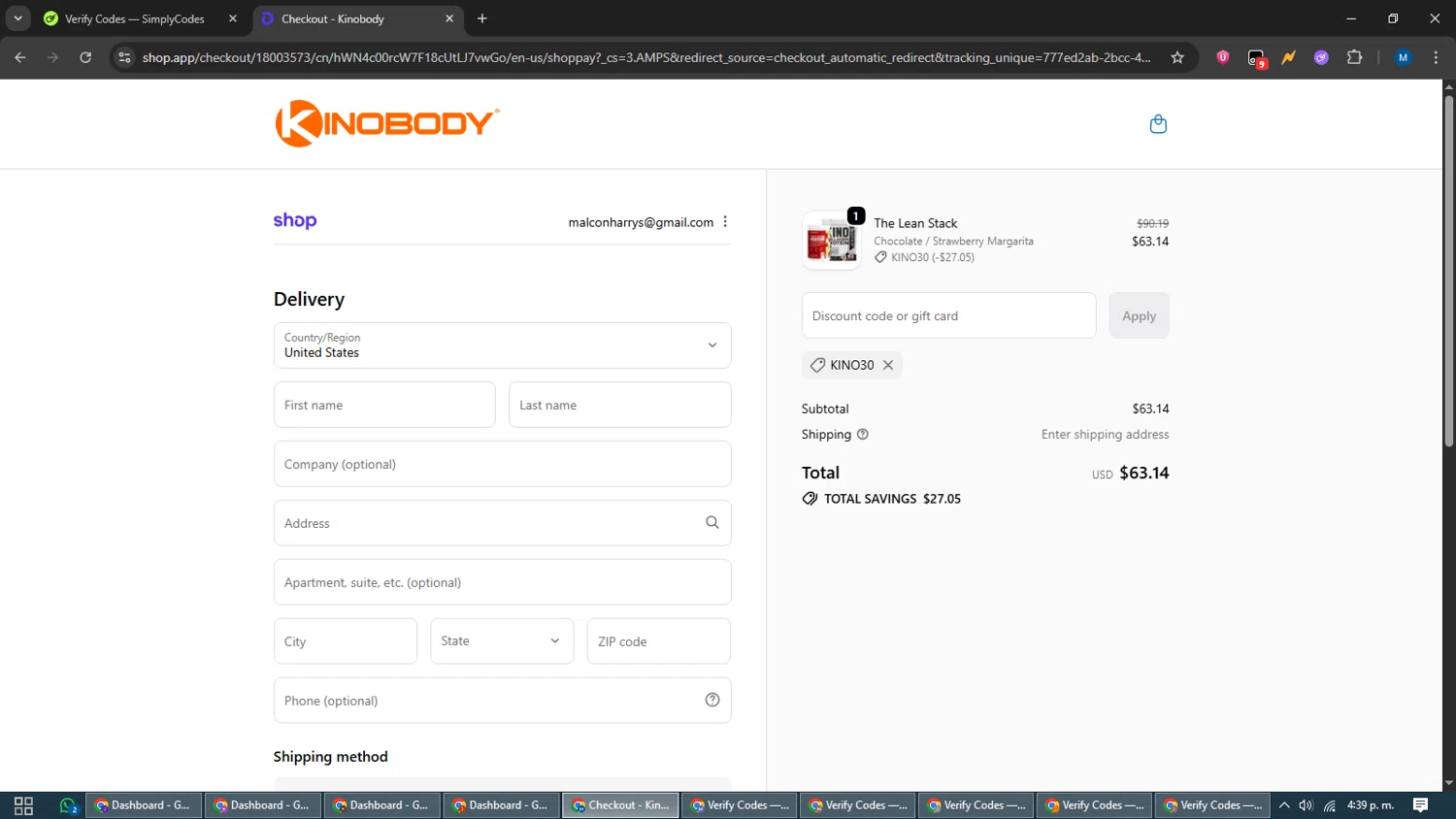Open the volume control in tray

(1307, 805)
